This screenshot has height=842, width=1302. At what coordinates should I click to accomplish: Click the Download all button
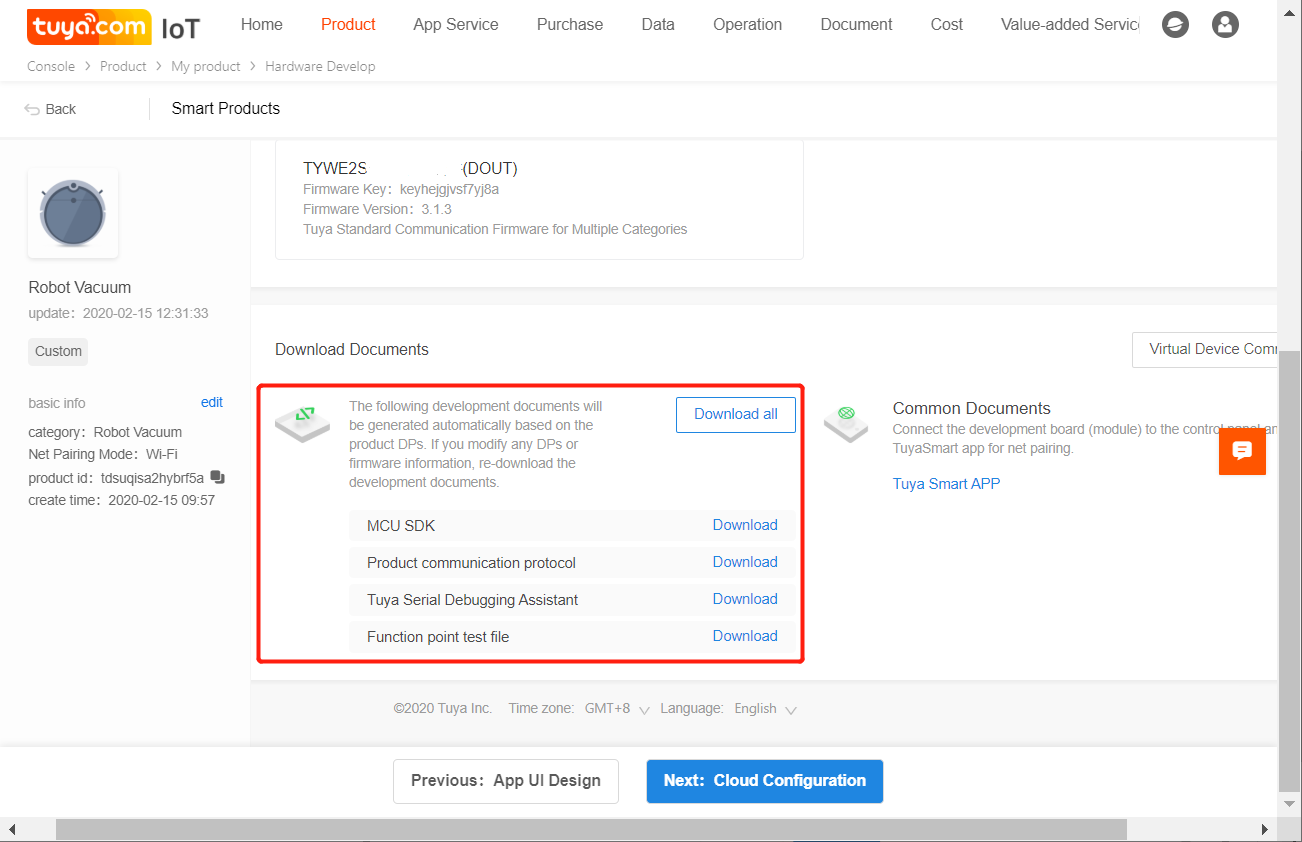(735, 414)
